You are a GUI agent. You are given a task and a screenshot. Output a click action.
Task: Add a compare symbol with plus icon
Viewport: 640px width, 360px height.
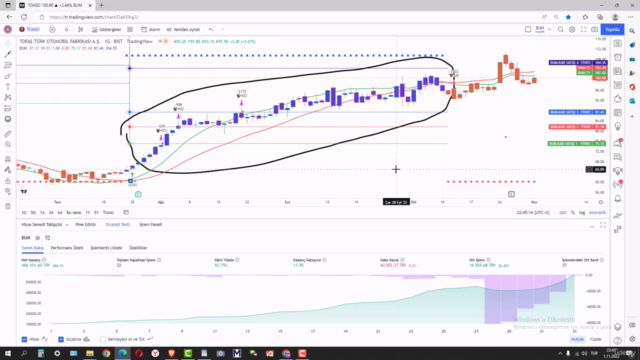(x=52, y=29)
